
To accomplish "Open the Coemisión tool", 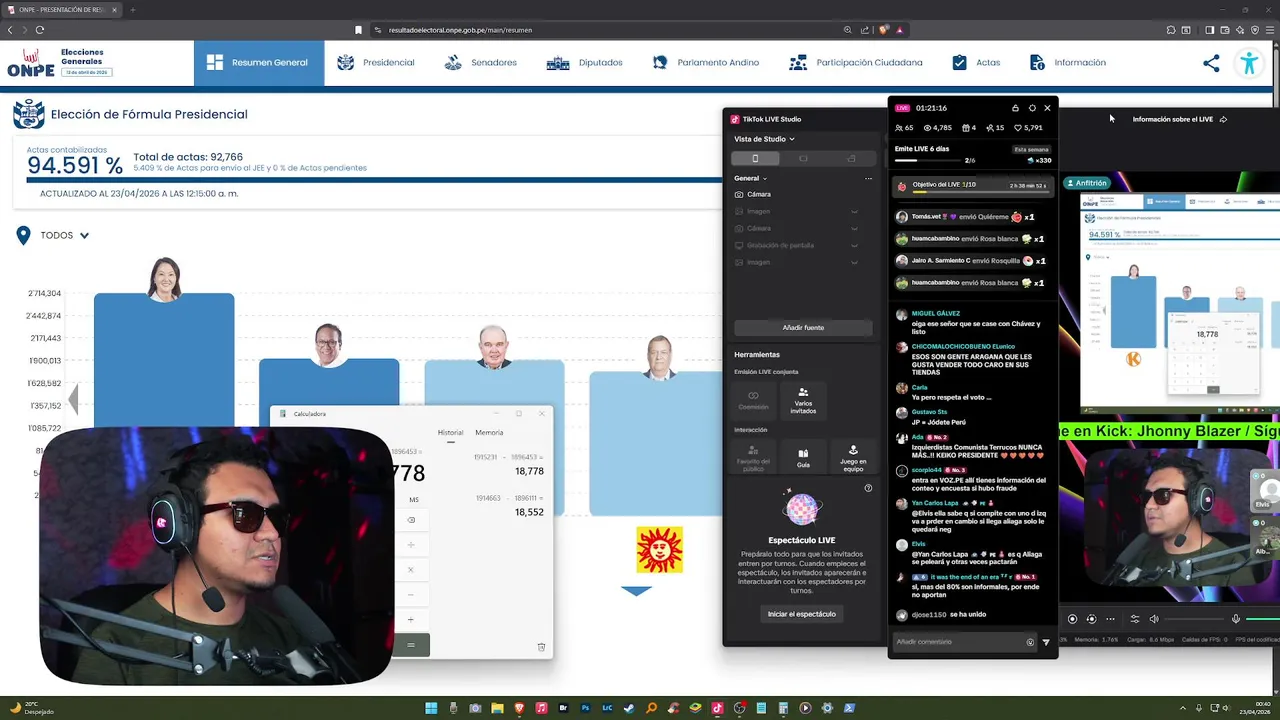I will click(753, 400).
